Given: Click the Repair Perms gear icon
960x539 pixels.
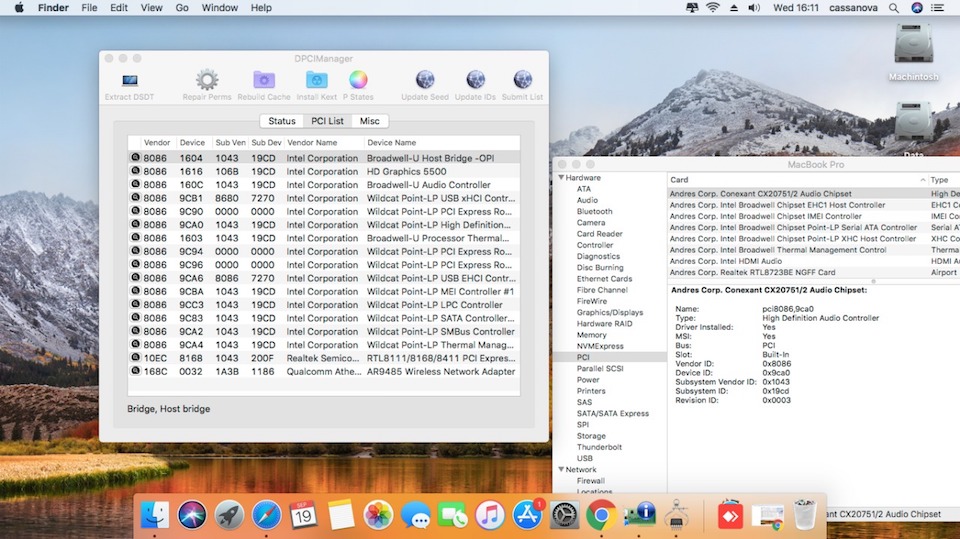Looking at the screenshot, I should (207, 81).
